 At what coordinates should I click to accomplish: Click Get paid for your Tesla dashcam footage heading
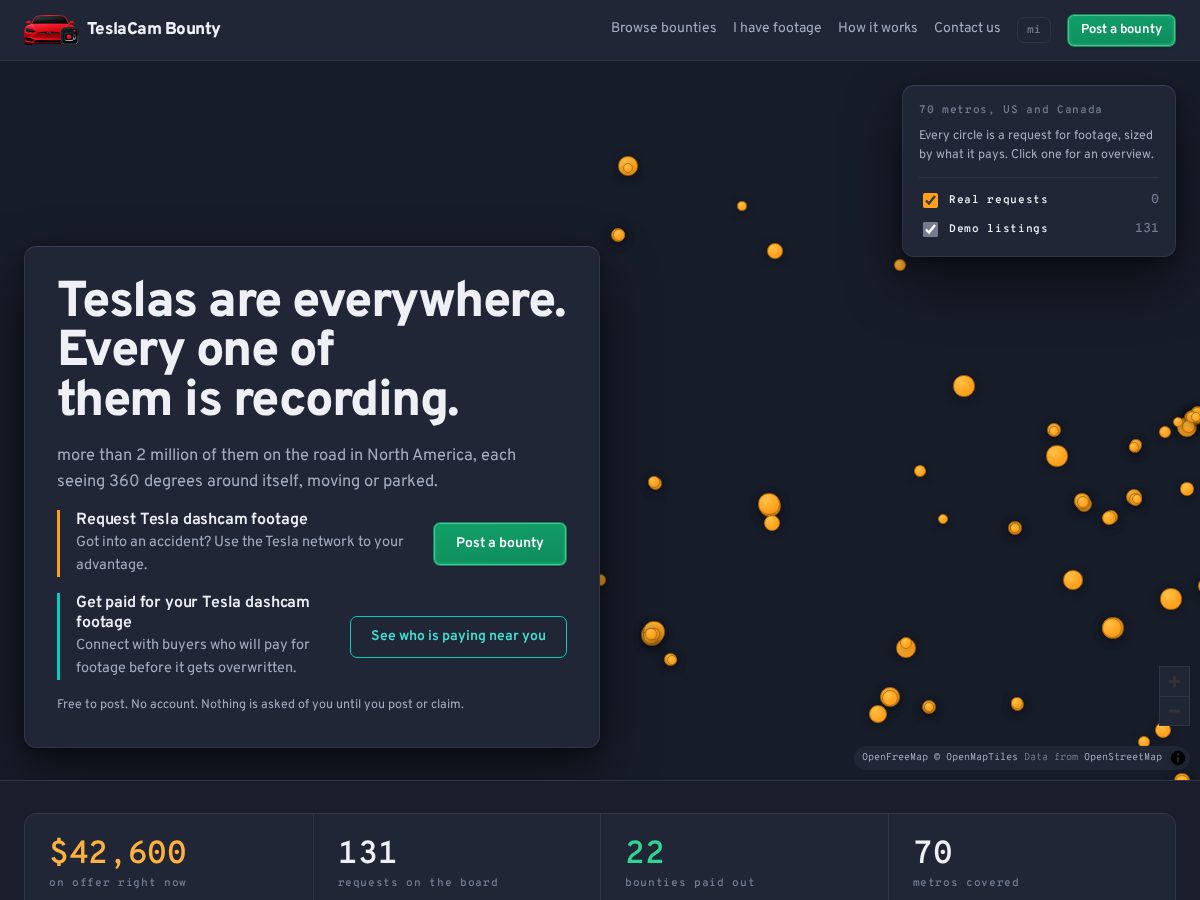193,612
